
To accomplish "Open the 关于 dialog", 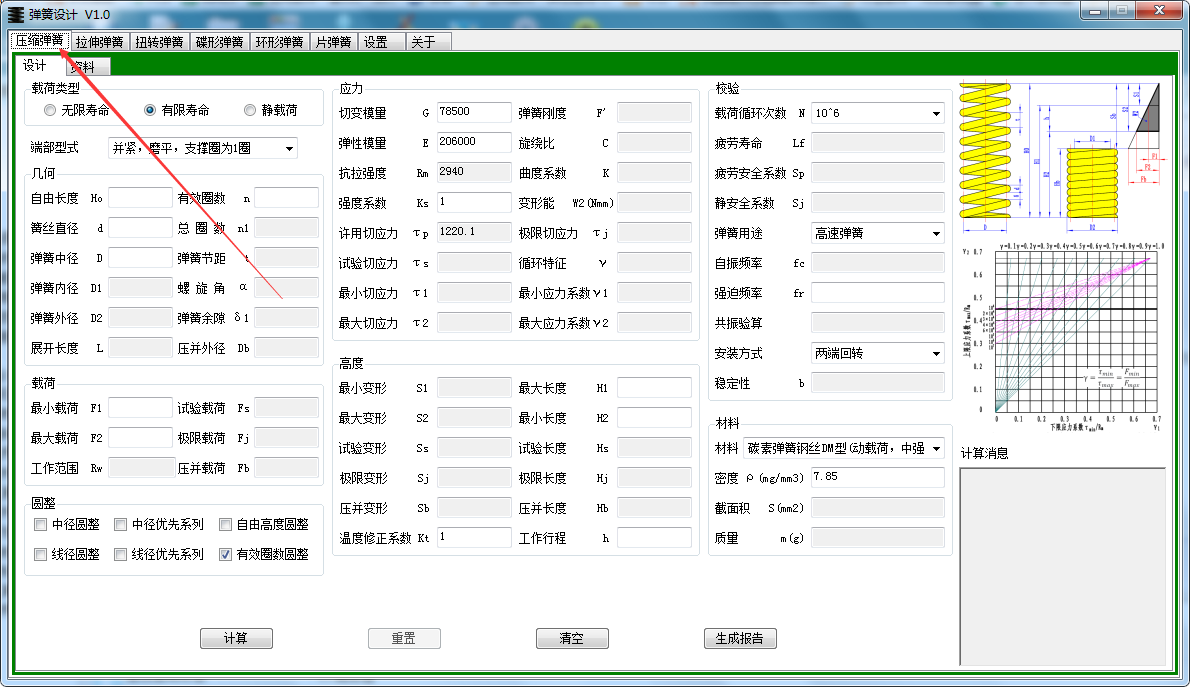I will coord(421,42).
